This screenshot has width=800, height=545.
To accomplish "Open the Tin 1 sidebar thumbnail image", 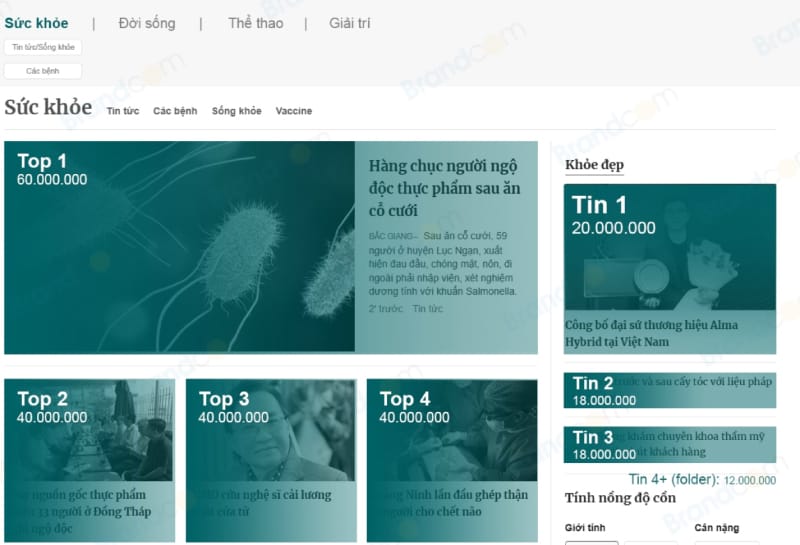I will pyautogui.click(x=669, y=247).
